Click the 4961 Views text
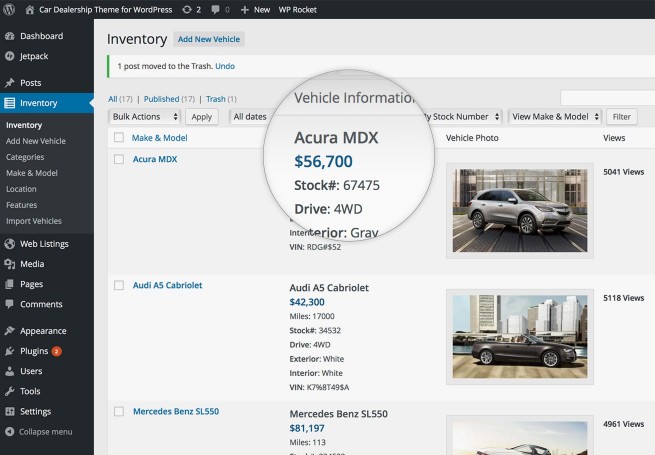The width and height of the screenshot is (655, 455). coord(624,424)
